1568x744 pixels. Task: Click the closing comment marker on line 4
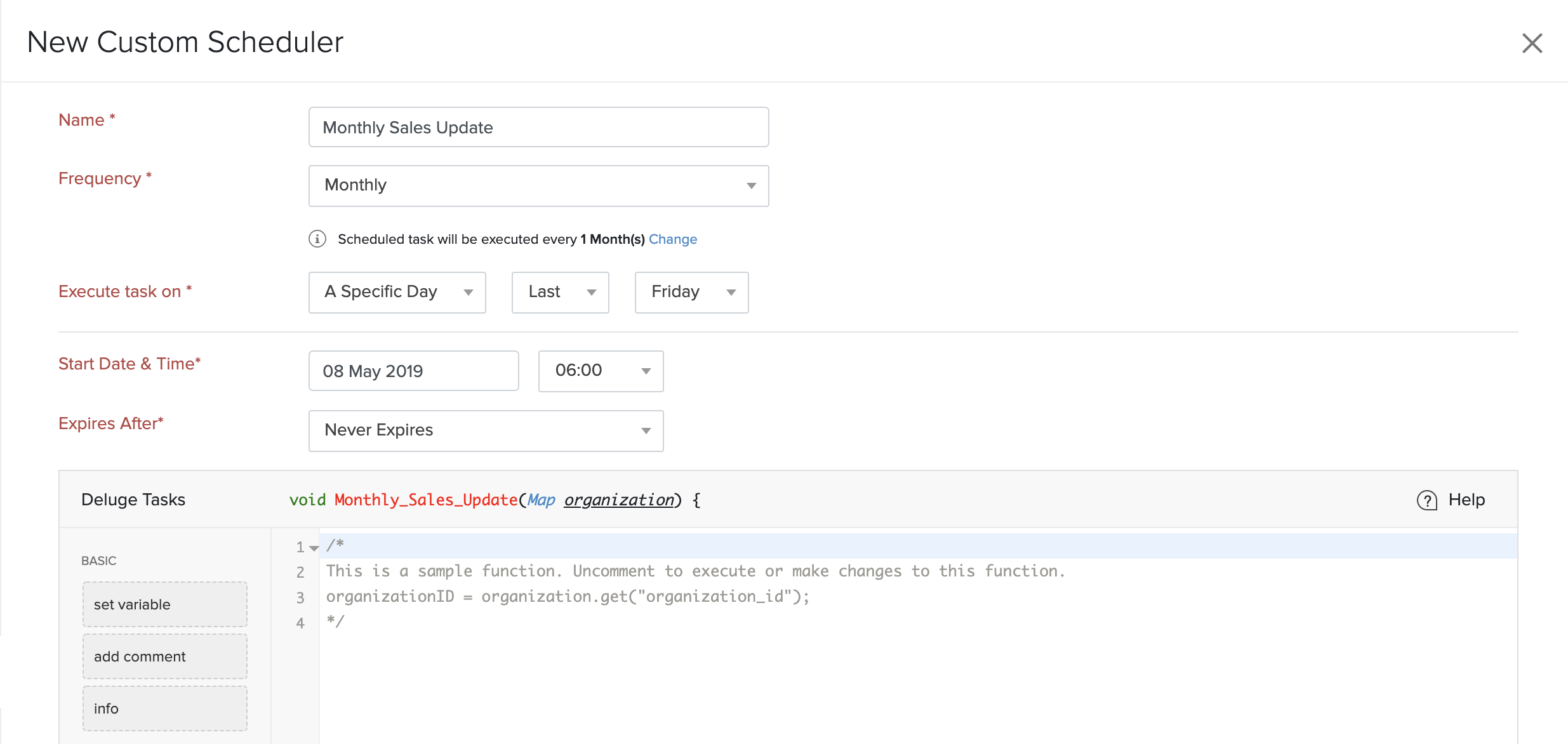pos(335,621)
